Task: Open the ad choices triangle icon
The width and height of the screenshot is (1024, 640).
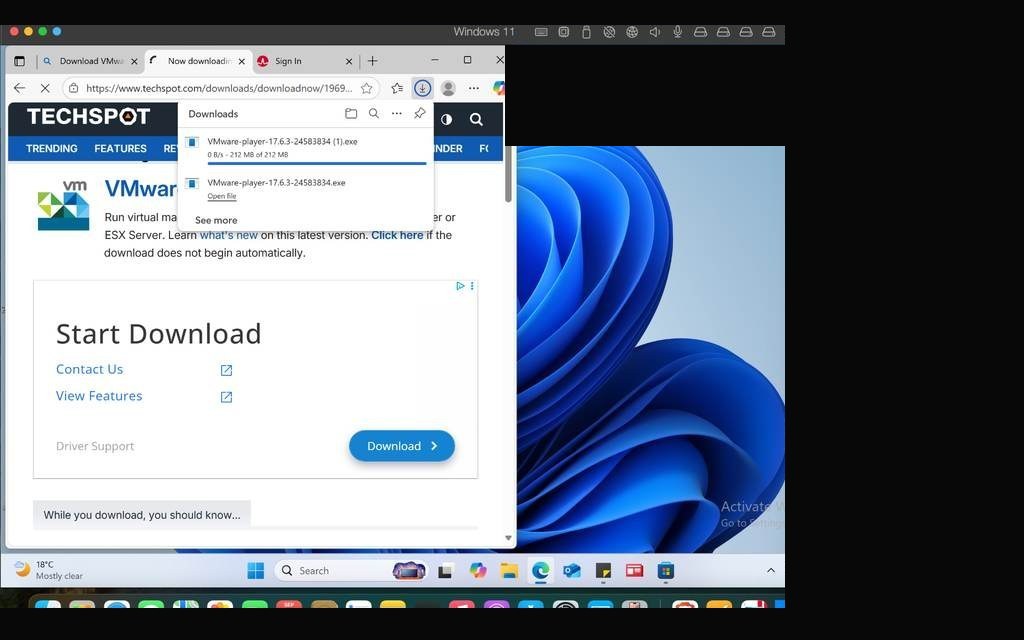Action: [x=460, y=286]
